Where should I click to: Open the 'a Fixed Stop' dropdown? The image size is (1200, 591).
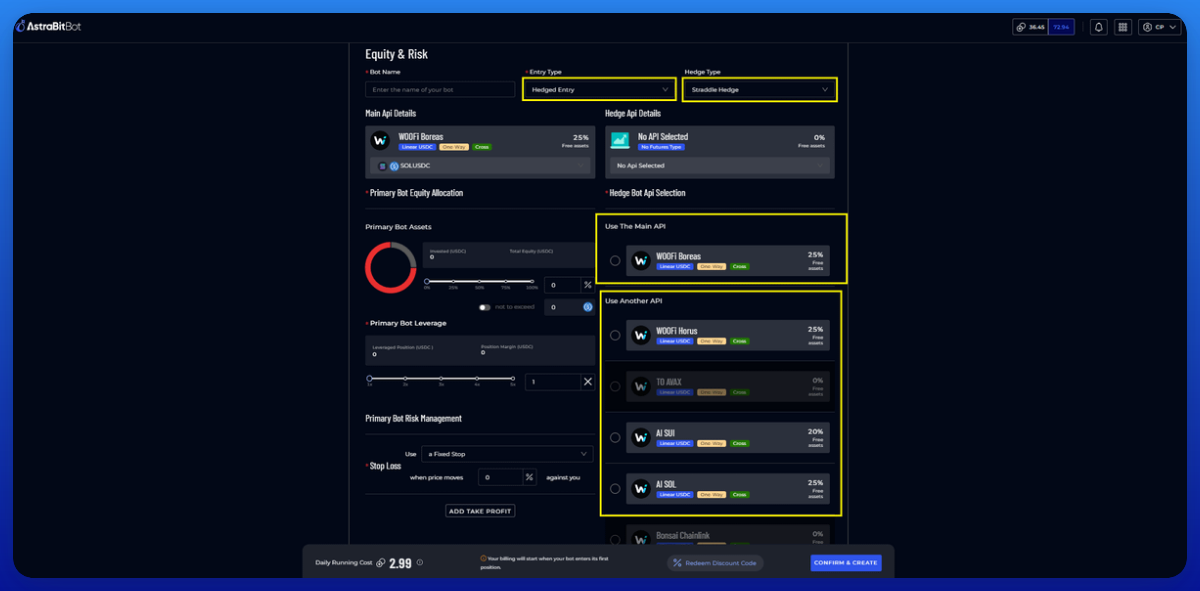(507, 454)
